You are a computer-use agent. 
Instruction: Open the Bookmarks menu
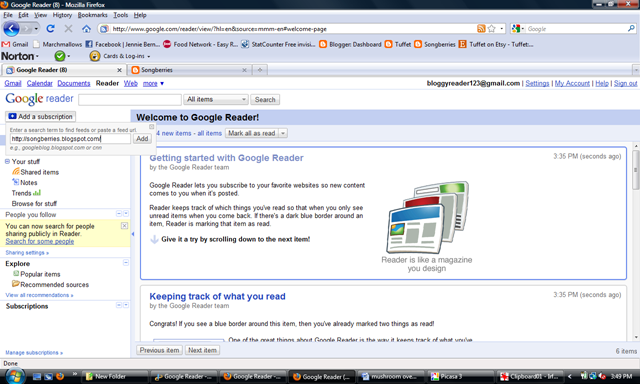(92, 15)
